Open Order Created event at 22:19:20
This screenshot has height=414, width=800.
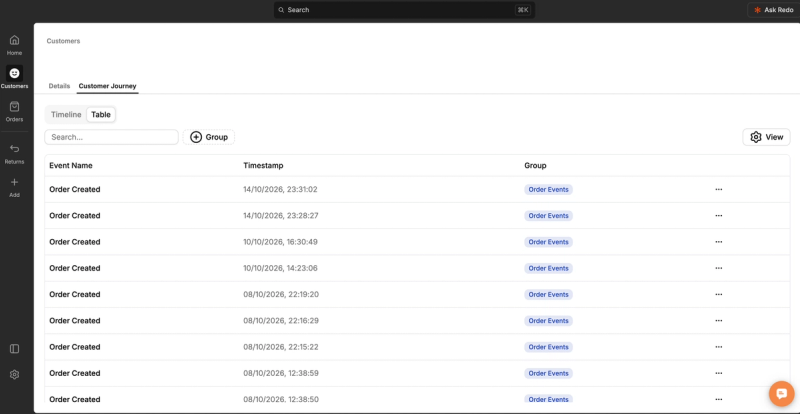click(74, 295)
